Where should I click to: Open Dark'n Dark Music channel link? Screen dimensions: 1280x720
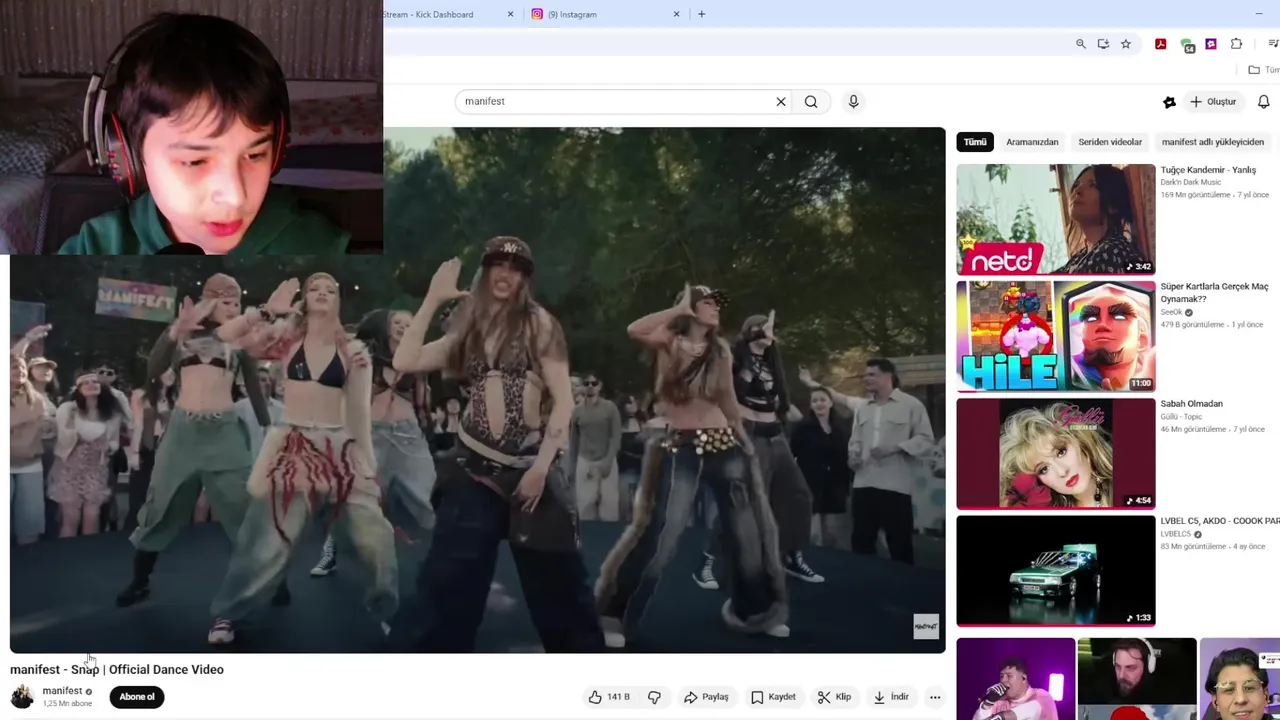click(1190, 182)
